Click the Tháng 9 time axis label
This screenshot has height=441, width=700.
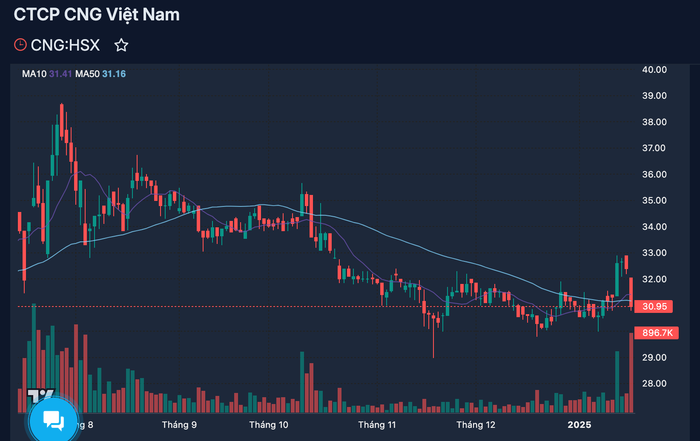tap(179, 425)
